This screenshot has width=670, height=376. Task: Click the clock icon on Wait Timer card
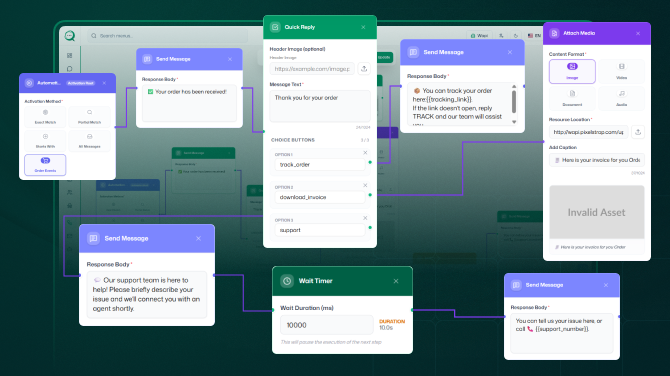(287, 281)
